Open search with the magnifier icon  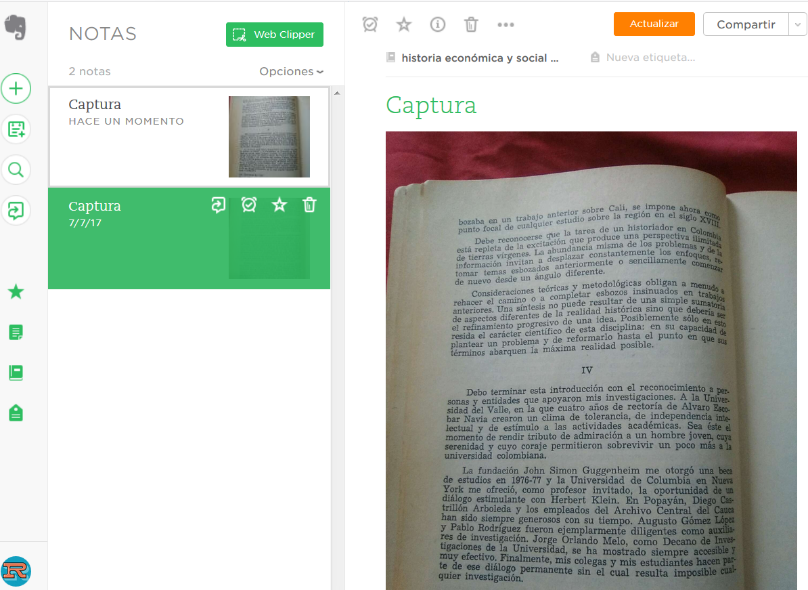16,169
